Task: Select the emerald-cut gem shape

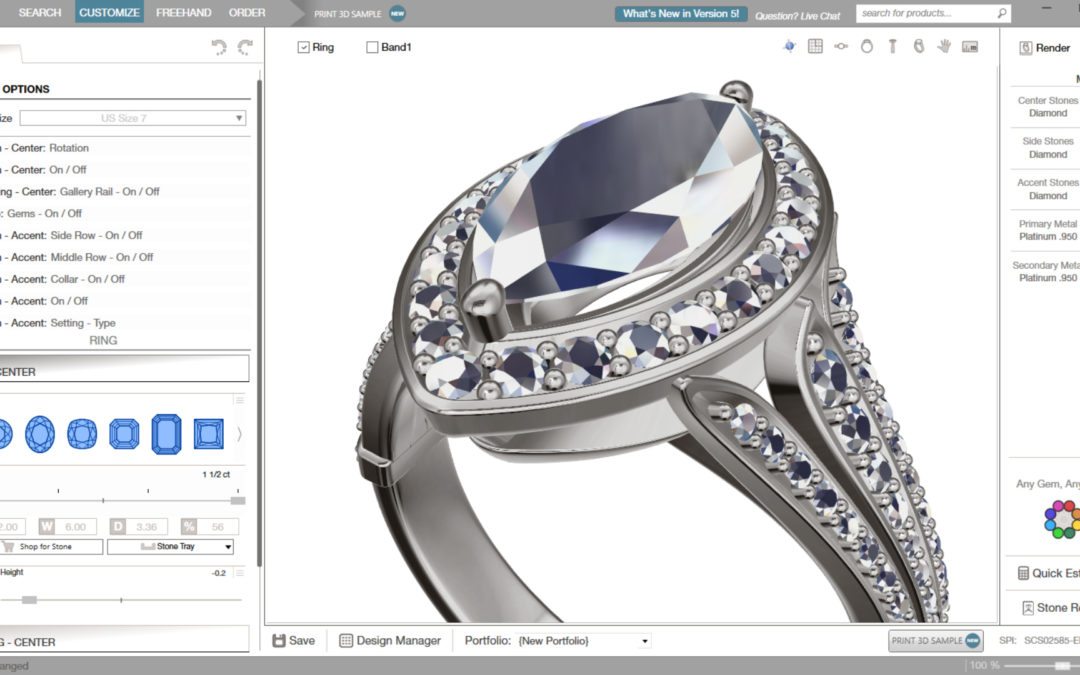Action: (x=166, y=434)
